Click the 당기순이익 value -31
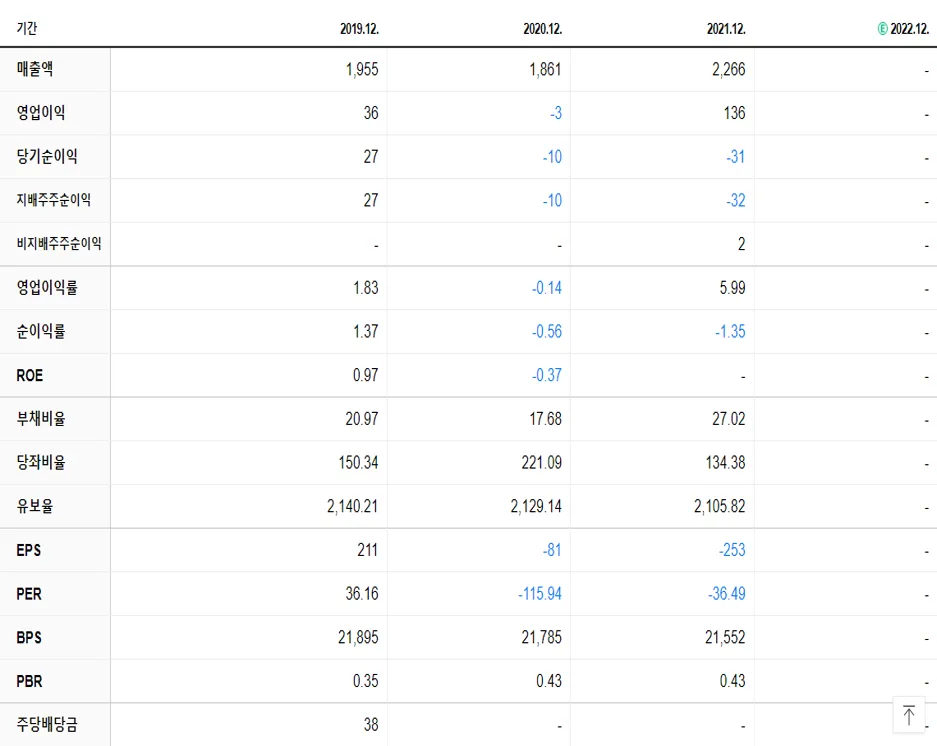The height and width of the screenshot is (746, 937). [x=736, y=157]
